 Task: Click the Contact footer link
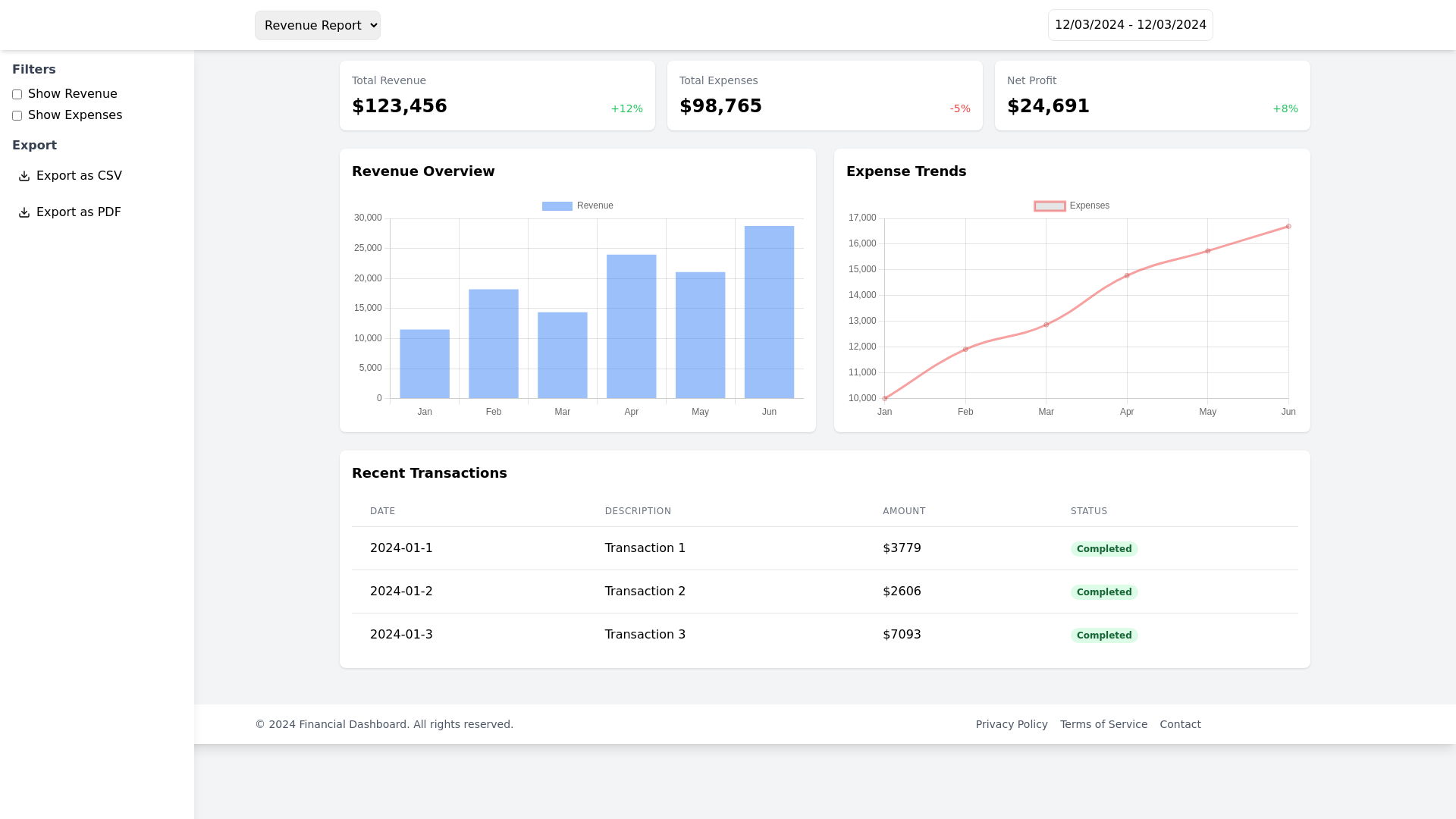pyautogui.click(x=1180, y=724)
